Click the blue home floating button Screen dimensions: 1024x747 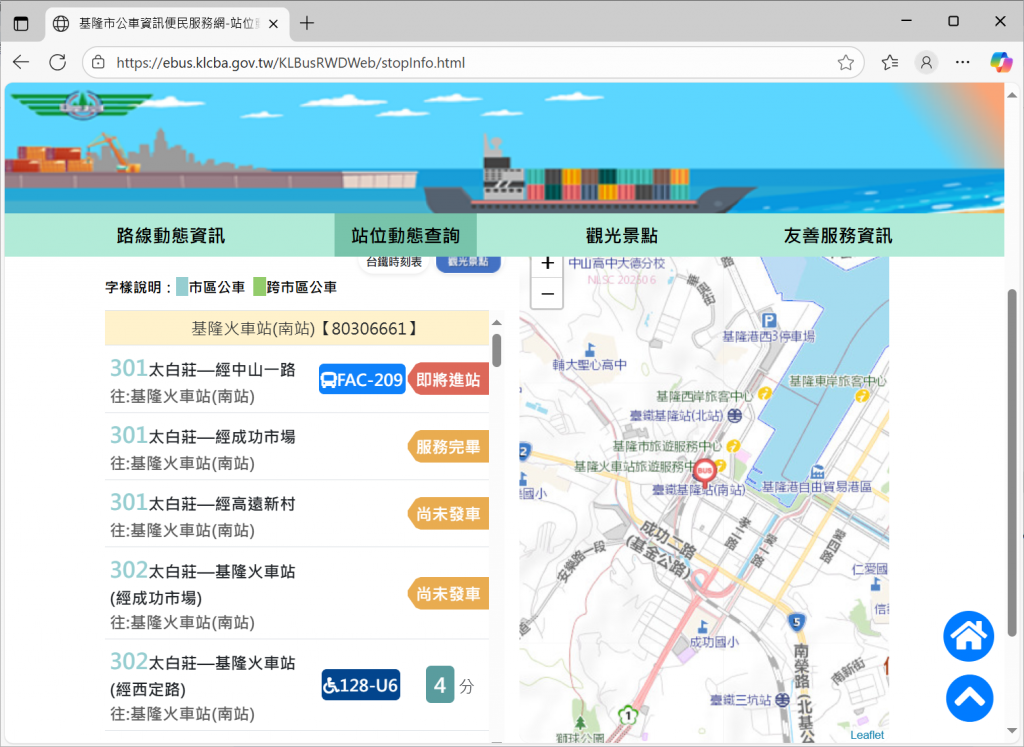(968, 636)
